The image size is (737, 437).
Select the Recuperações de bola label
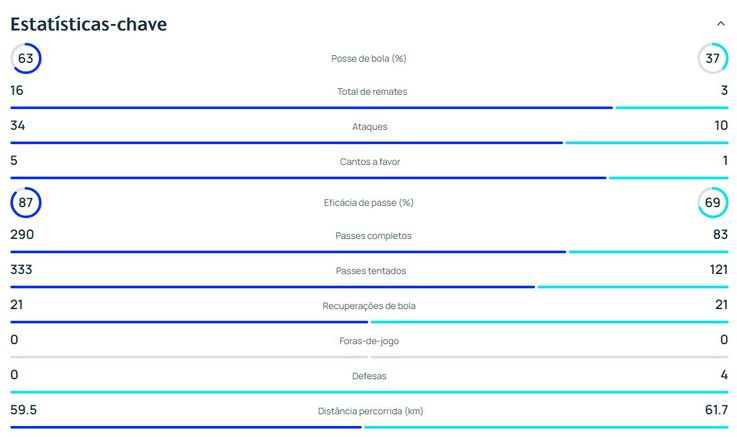coord(368,305)
